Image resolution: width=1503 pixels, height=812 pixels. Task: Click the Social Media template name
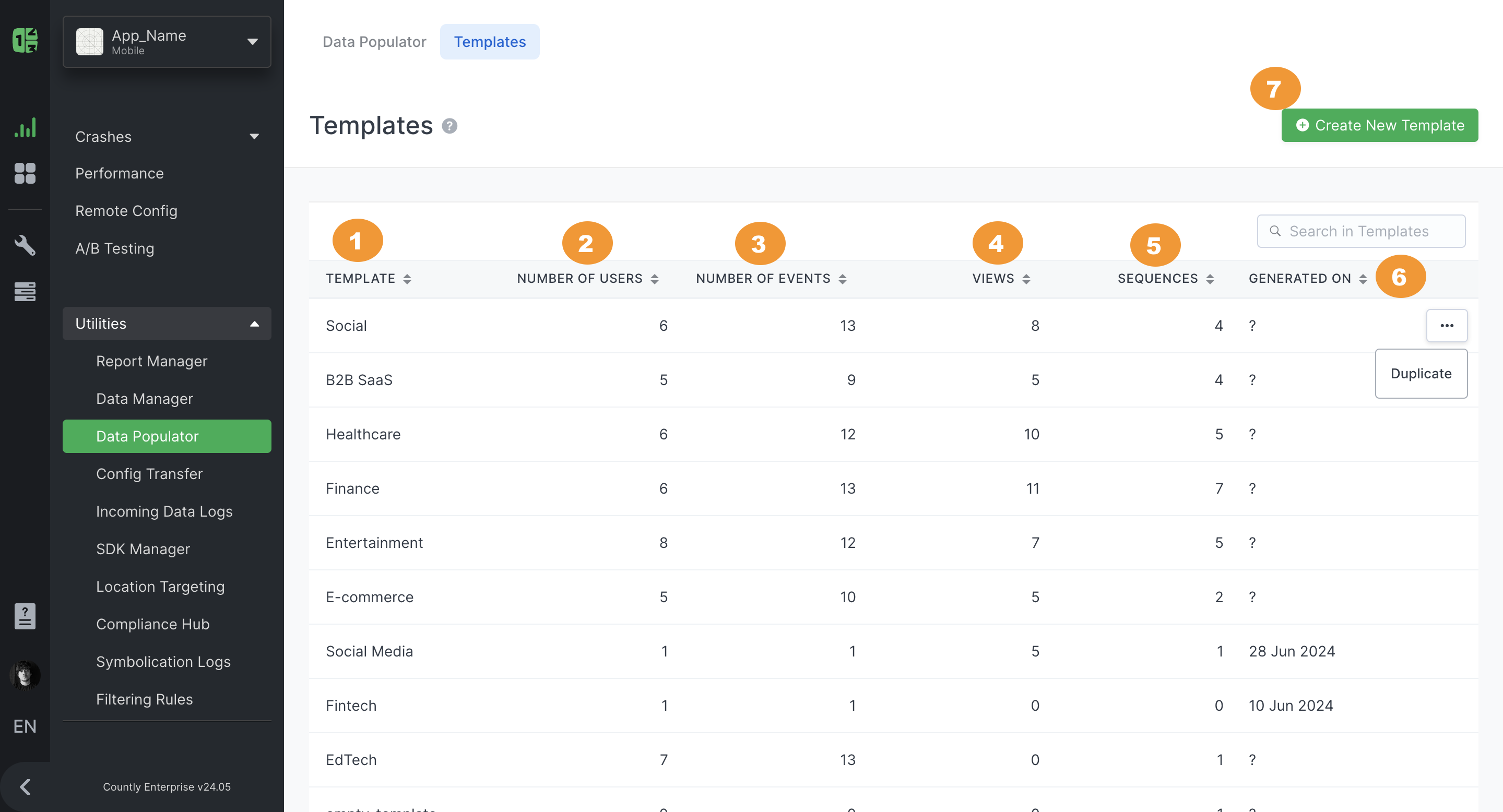pos(369,651)
